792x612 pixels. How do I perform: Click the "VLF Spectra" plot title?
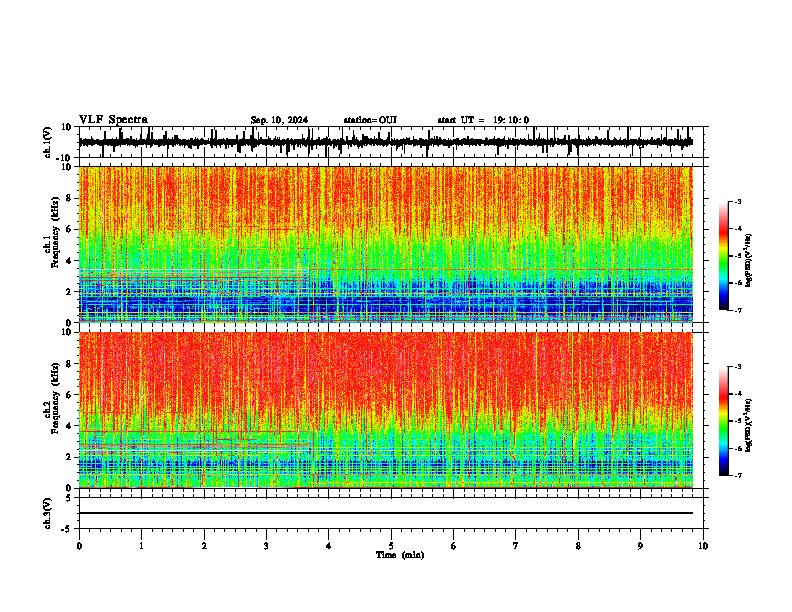coord(113,120)
